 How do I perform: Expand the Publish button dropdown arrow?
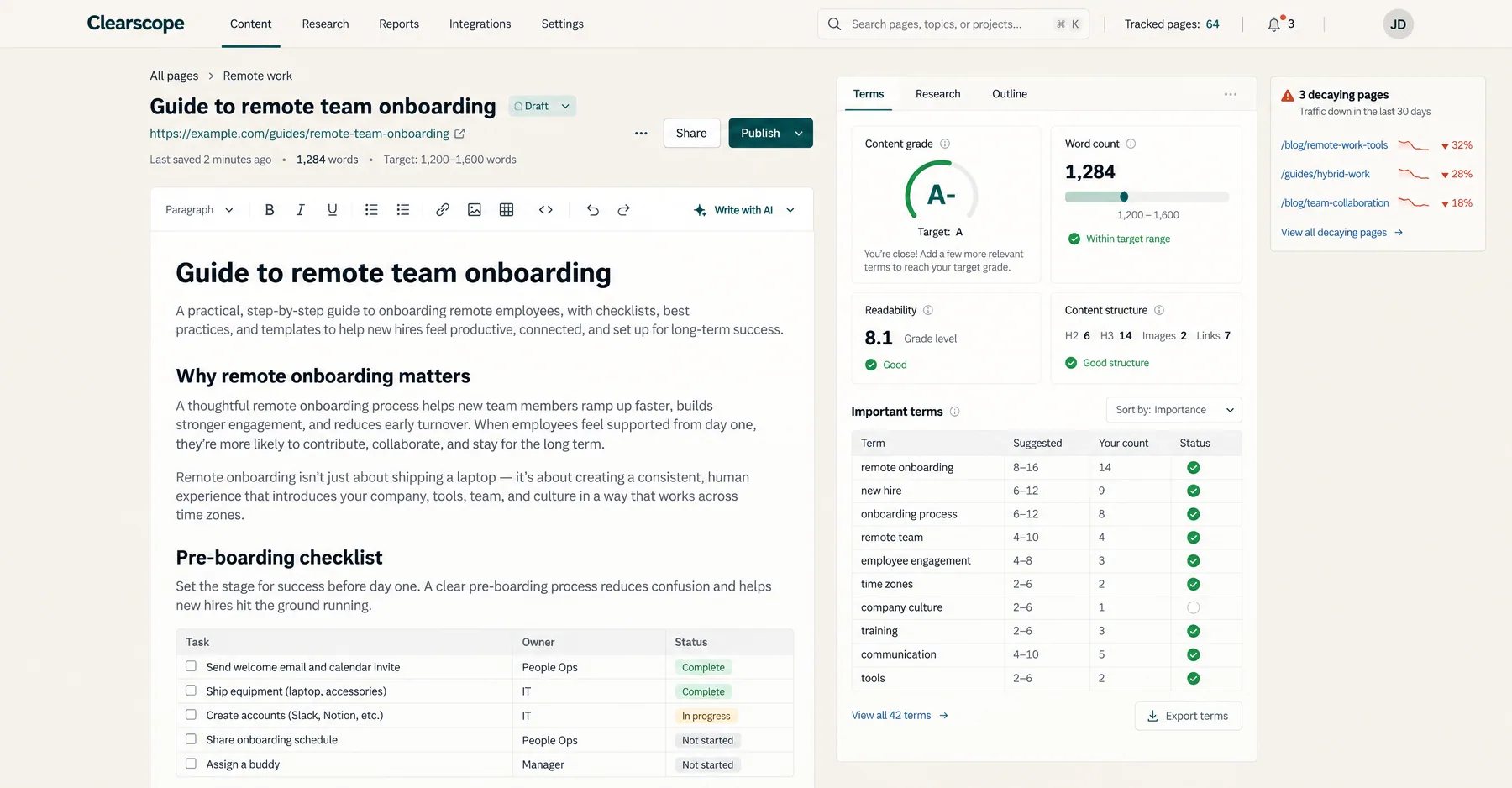coord(799,134)
